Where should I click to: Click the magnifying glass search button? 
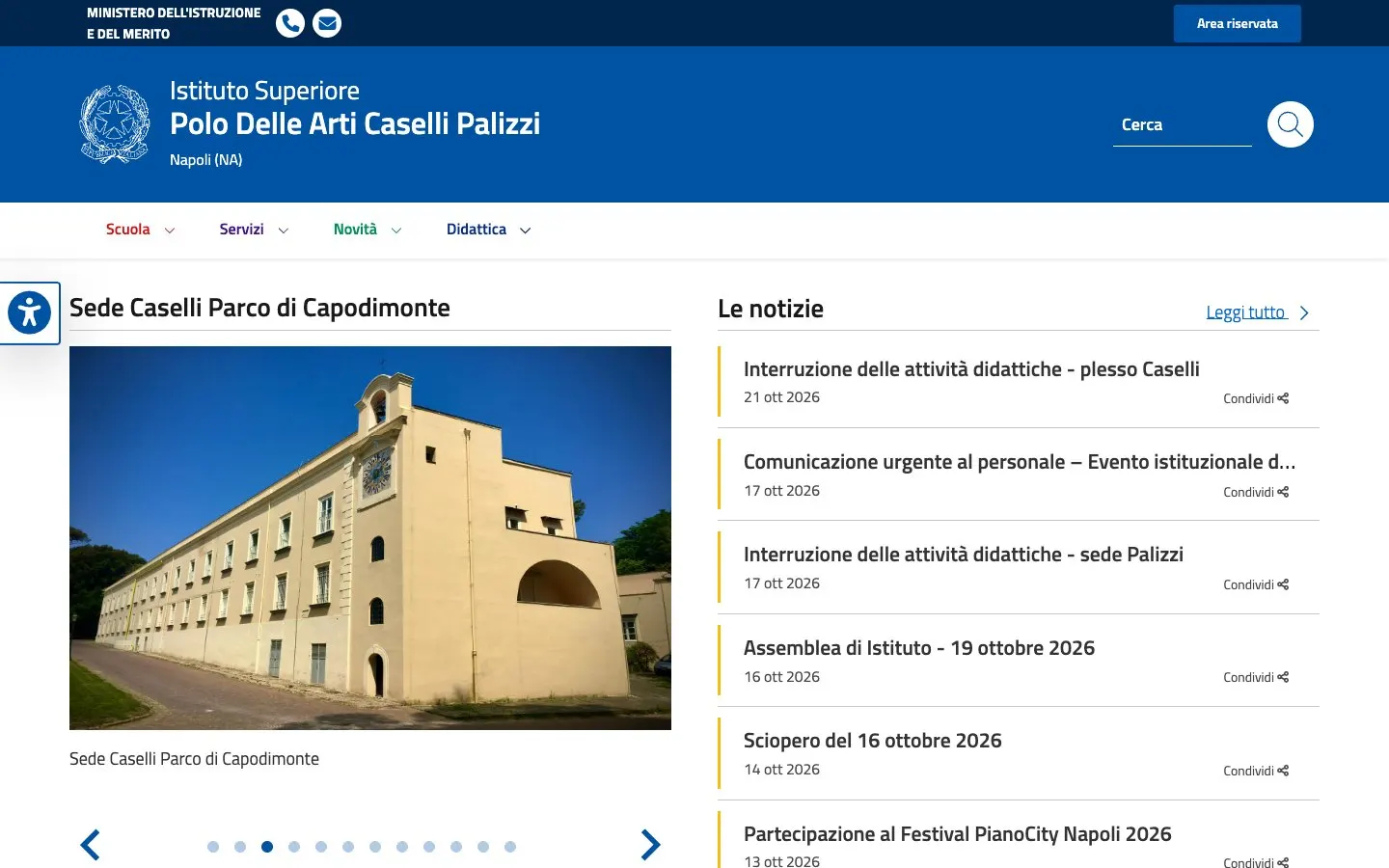(x=1291, y=124)
